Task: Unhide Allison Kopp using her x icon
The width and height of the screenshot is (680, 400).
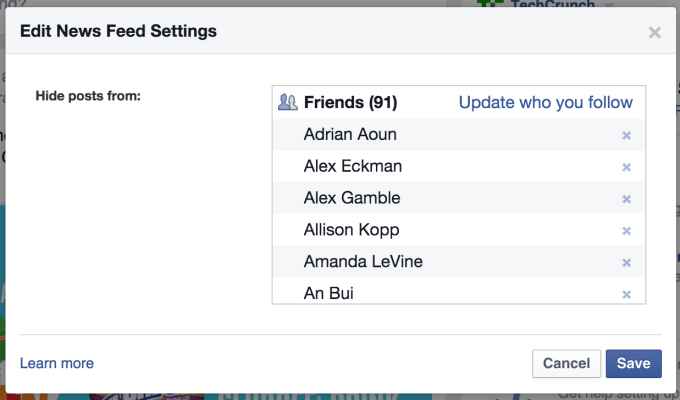Action: point(626,231)
